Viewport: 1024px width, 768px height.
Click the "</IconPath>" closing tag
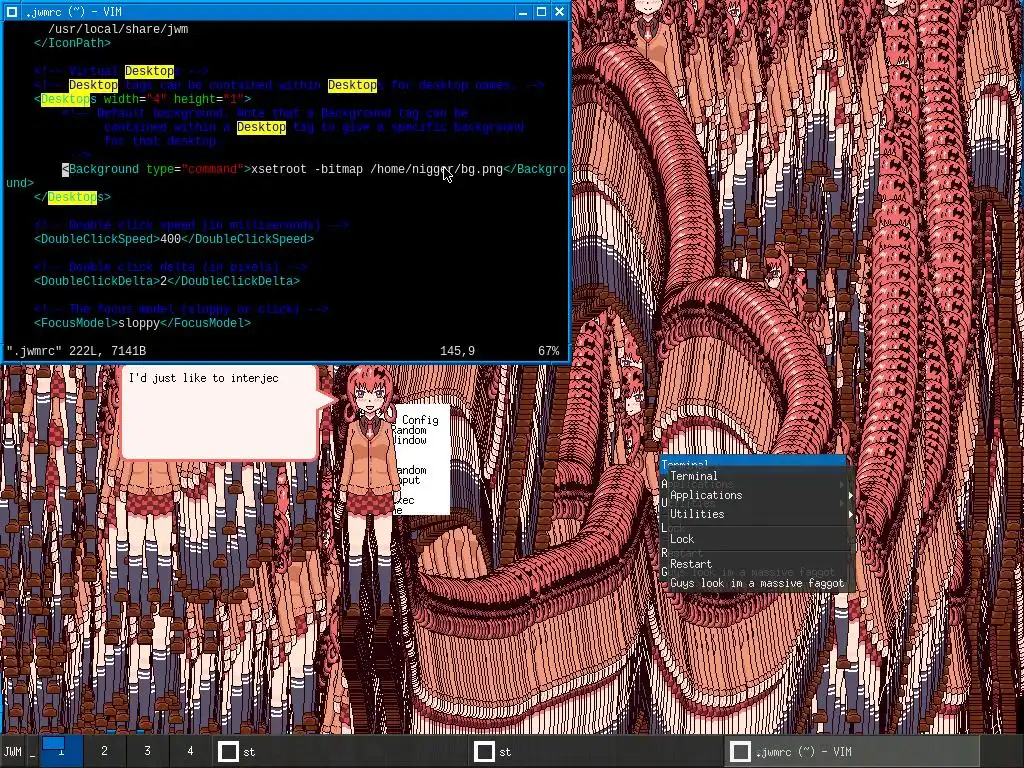point(72,43)
